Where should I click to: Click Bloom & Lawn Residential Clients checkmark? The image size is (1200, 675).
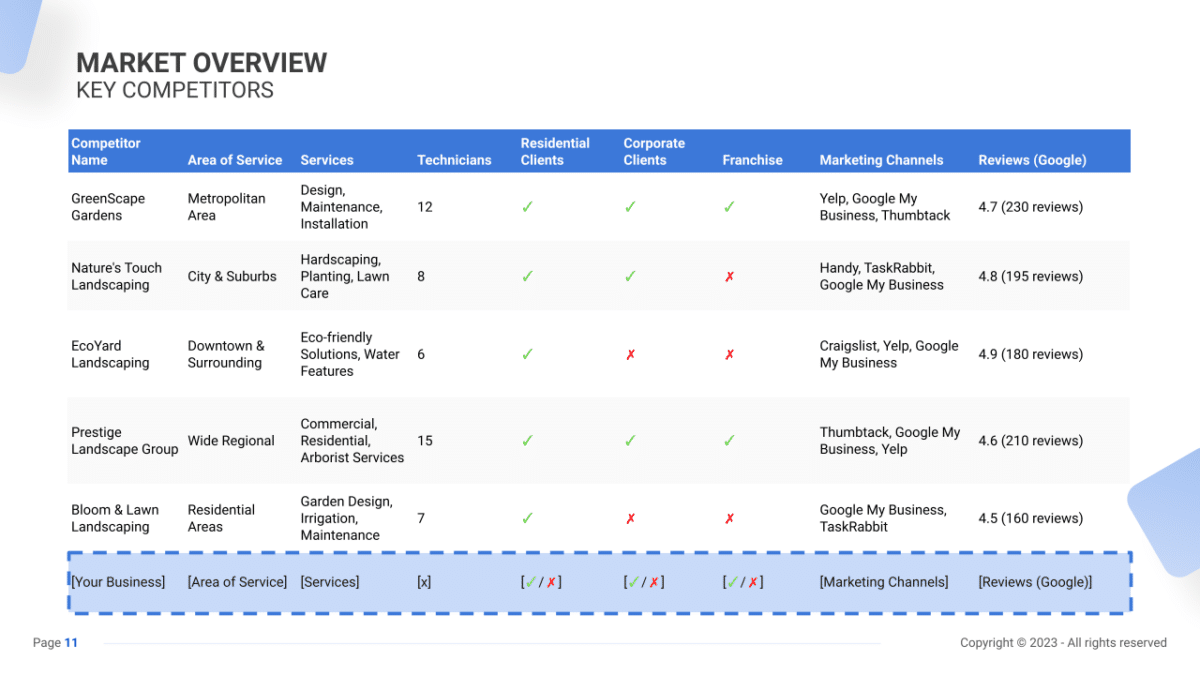(x=527, y=519)
